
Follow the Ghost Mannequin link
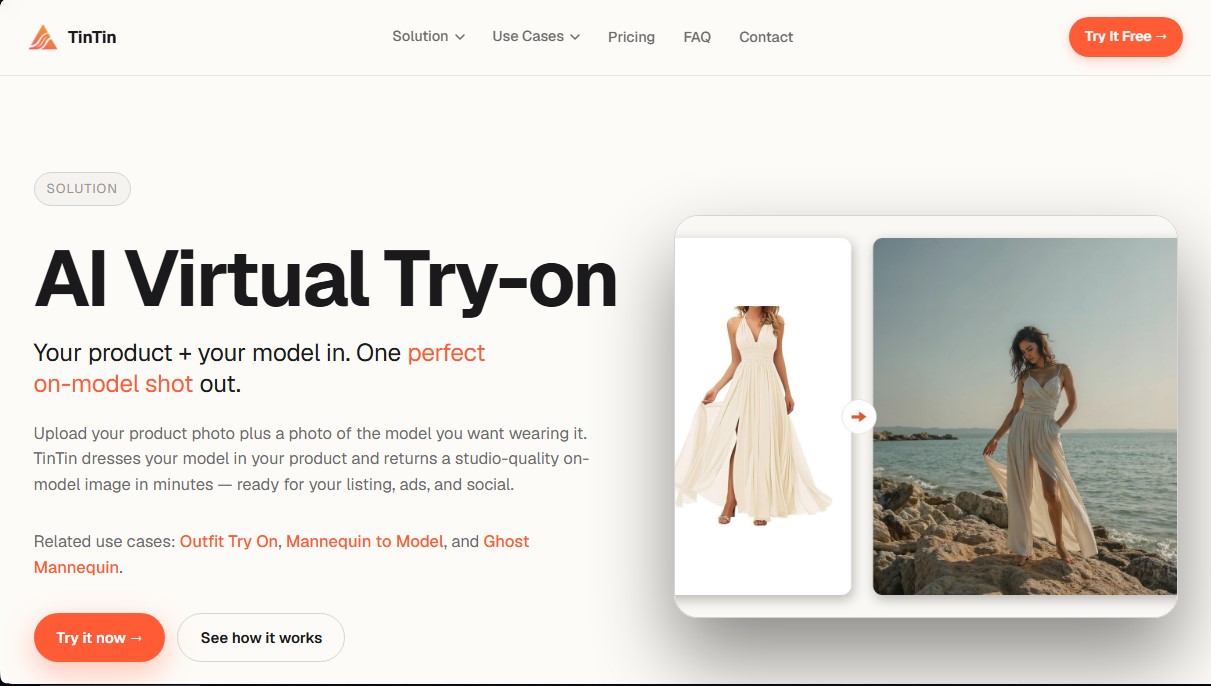pos(281,554)
